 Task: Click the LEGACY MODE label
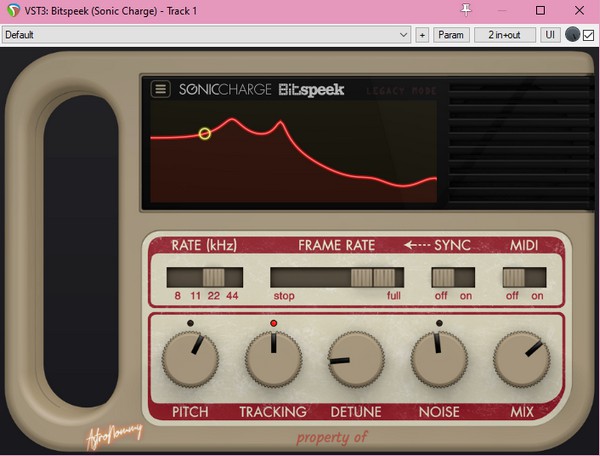coord(401,91)
